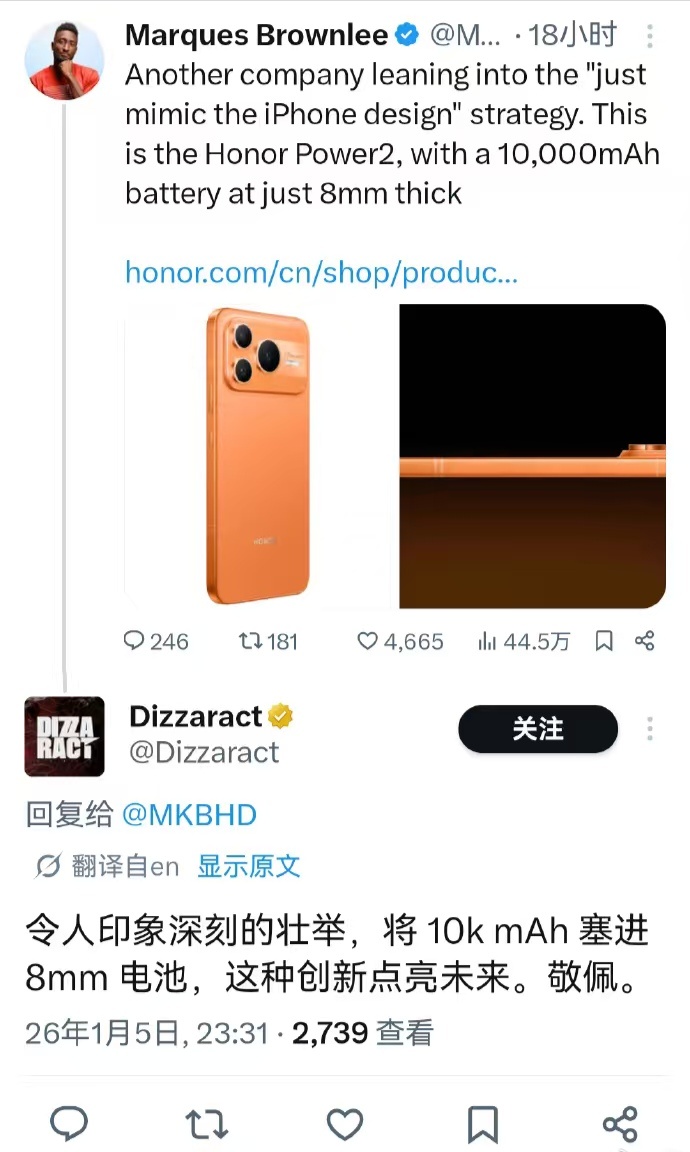Share Marques Brownlee's tweet
This screenshot has width=690, height=1152.
(644, 641)
